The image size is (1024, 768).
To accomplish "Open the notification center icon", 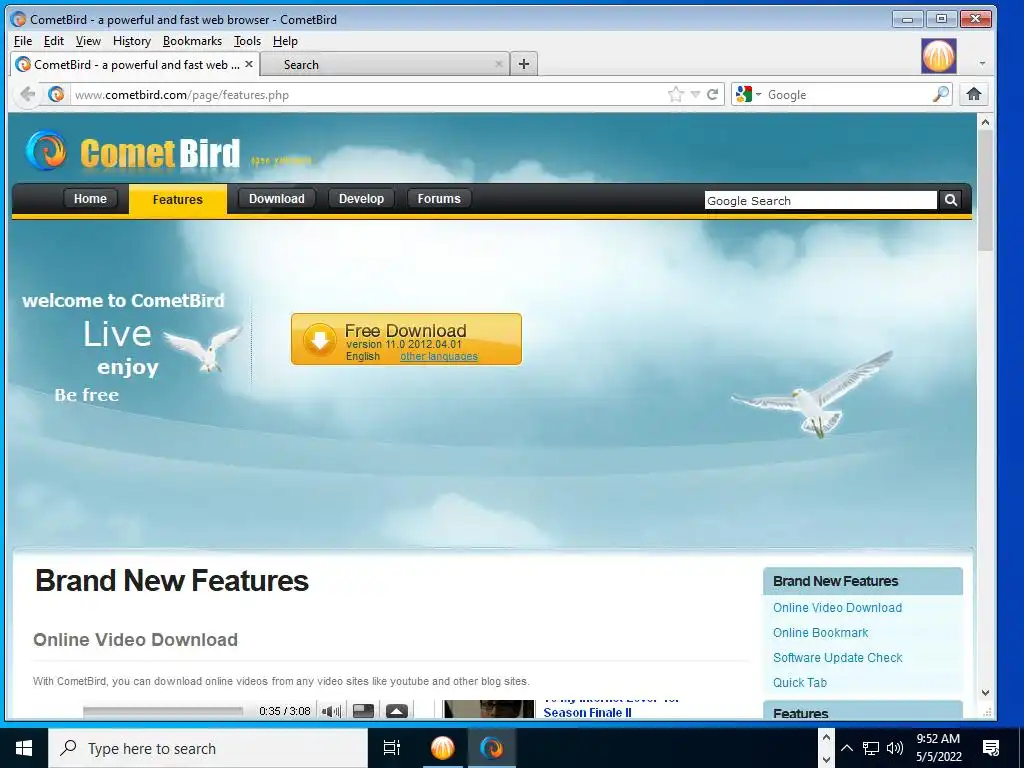I will click(991, 748).
